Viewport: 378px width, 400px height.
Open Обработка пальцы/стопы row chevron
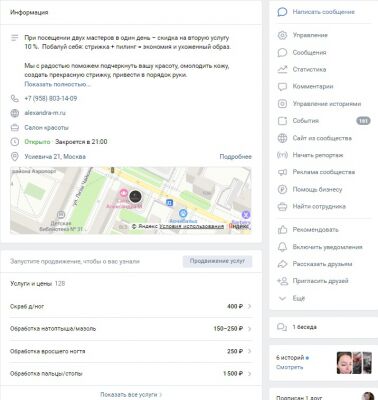(x=250, y=374)
